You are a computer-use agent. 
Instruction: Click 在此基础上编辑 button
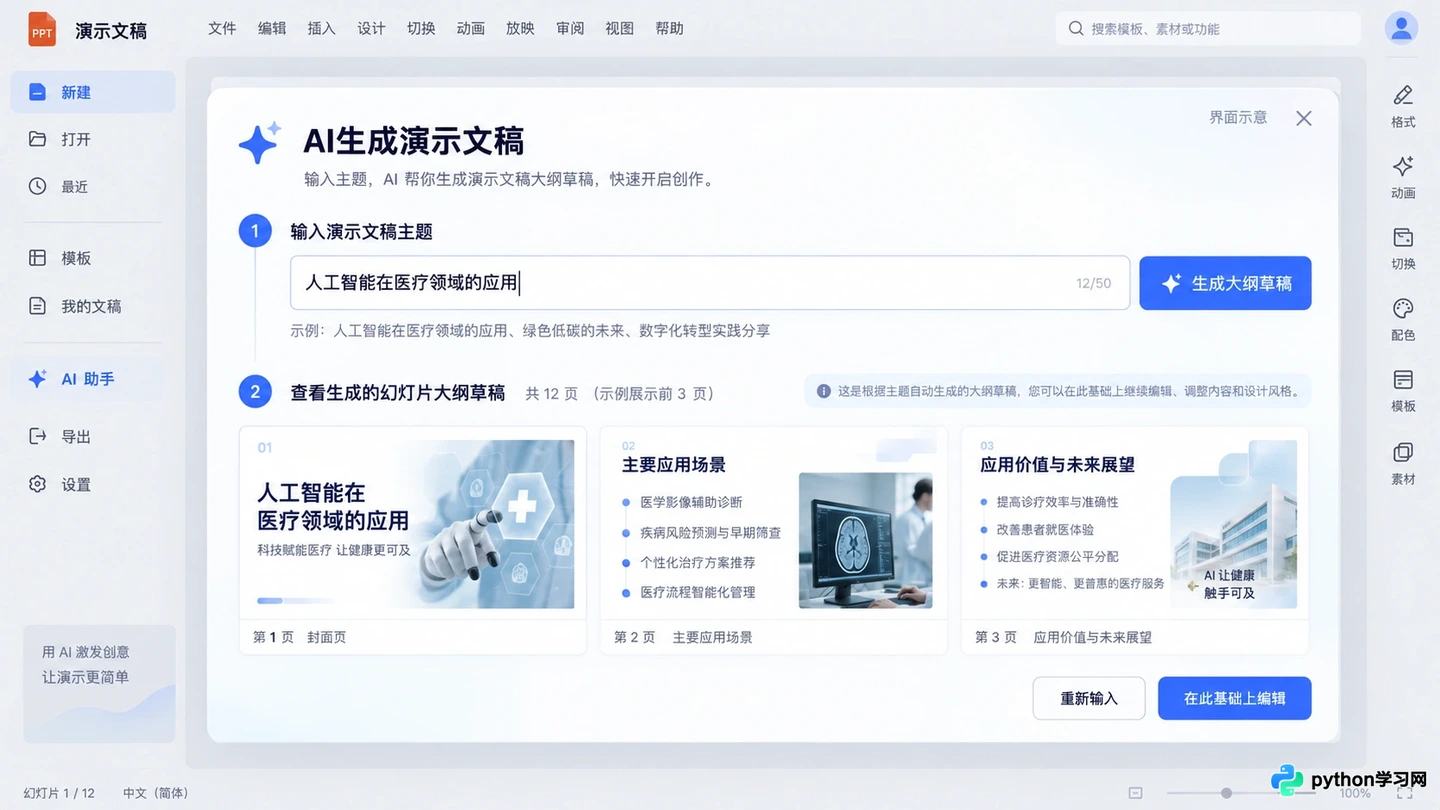click(x=1234, y=698)
